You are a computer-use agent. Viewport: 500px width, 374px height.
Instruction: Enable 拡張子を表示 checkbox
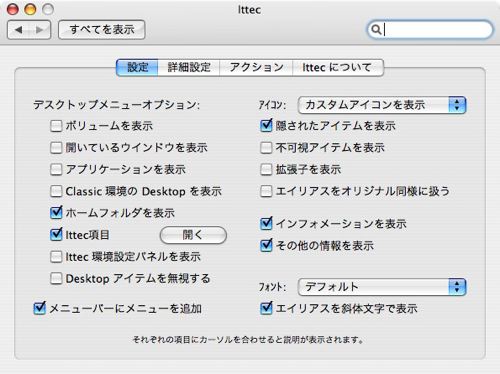(266, 169)
